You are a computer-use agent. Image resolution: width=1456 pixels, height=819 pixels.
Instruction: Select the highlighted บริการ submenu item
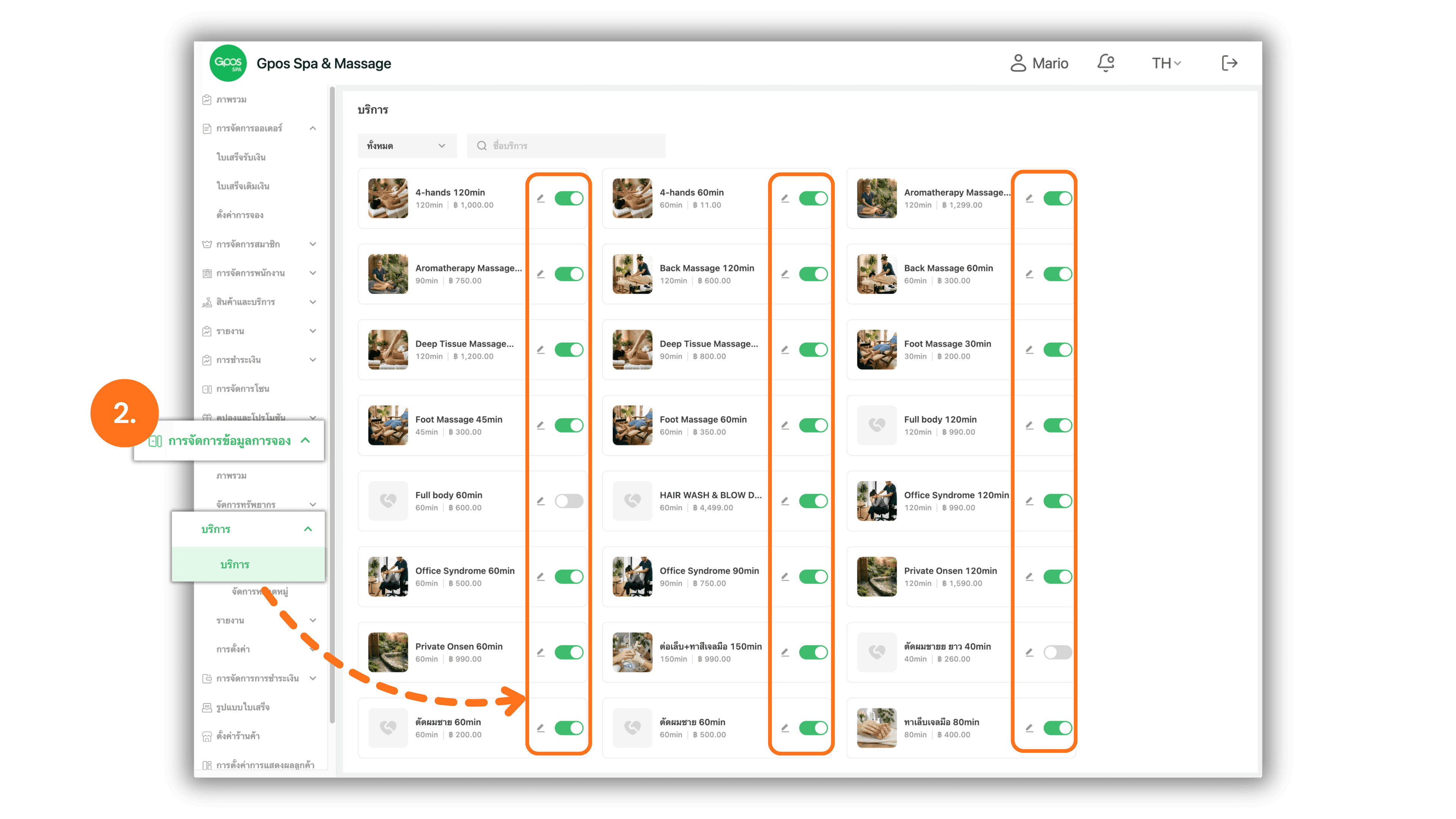tap(248, 565)
